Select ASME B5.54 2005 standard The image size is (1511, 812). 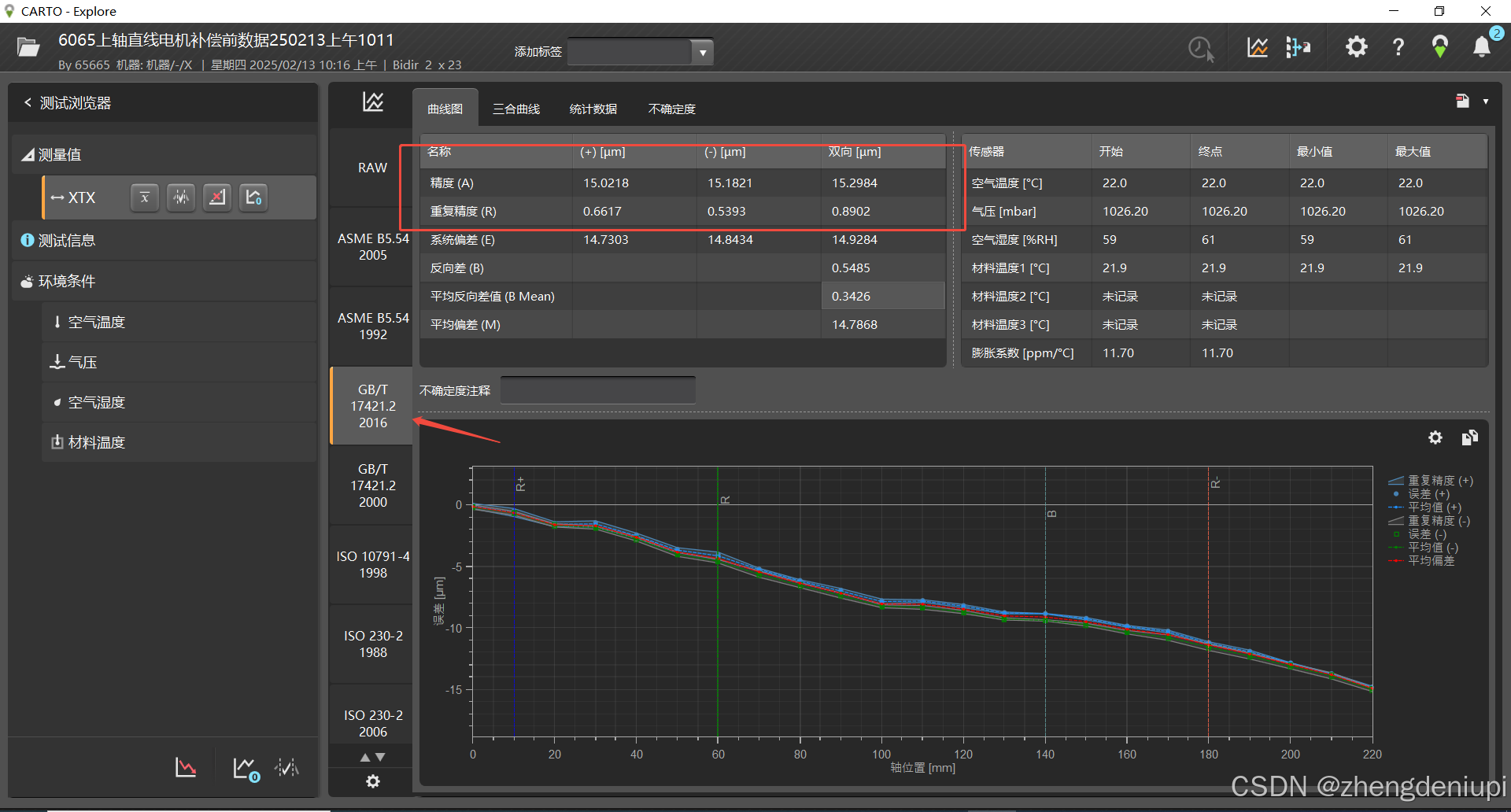coord(373,247)
